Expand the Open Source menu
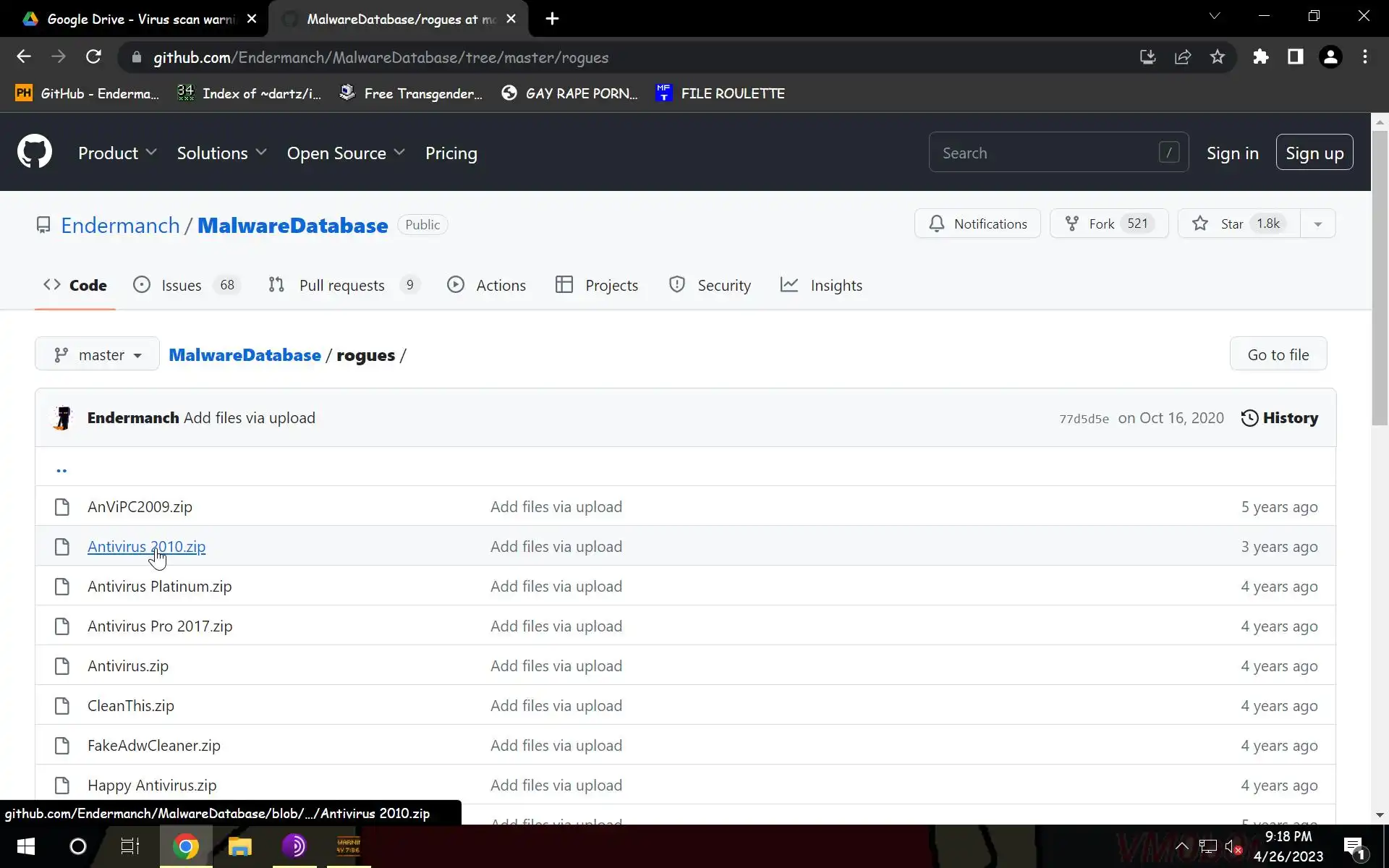The width and height of the screenshot is (1389, 868). pos(345,153)
